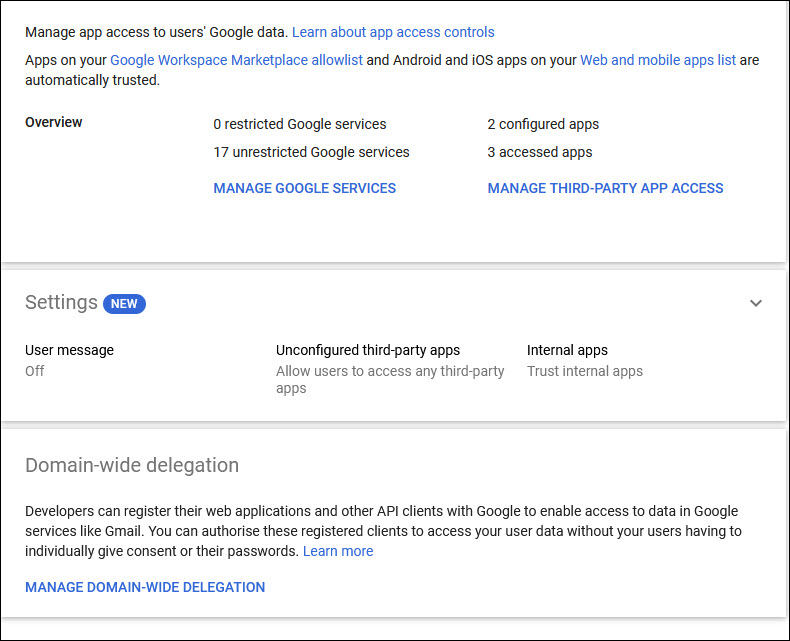Open Web and mobile apps list link
Image resolution: width=790 pixels, height=641 pixels.
(x=658, y=60)
